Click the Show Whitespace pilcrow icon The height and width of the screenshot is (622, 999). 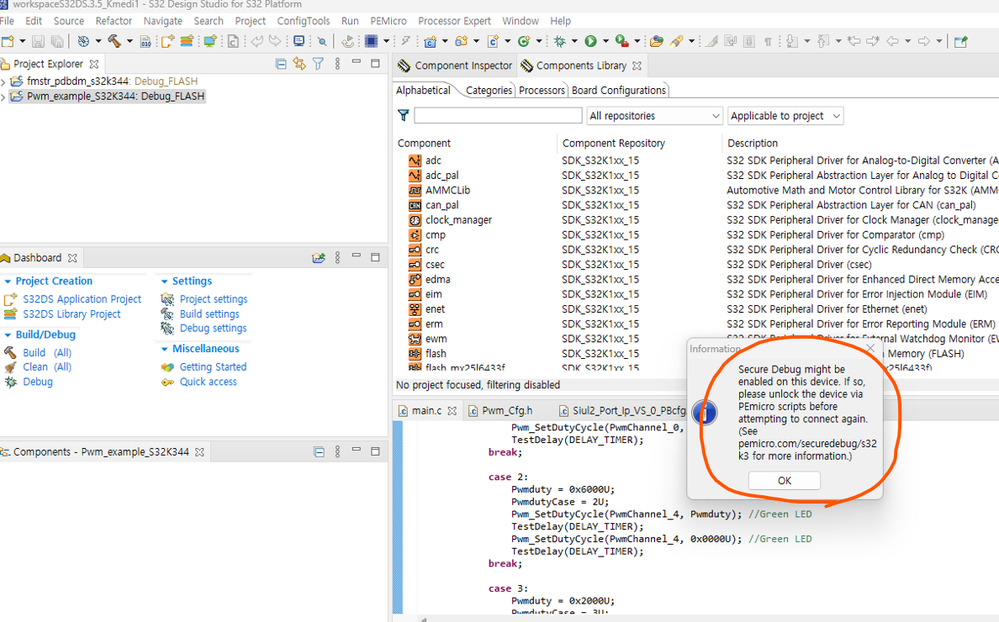768,41
